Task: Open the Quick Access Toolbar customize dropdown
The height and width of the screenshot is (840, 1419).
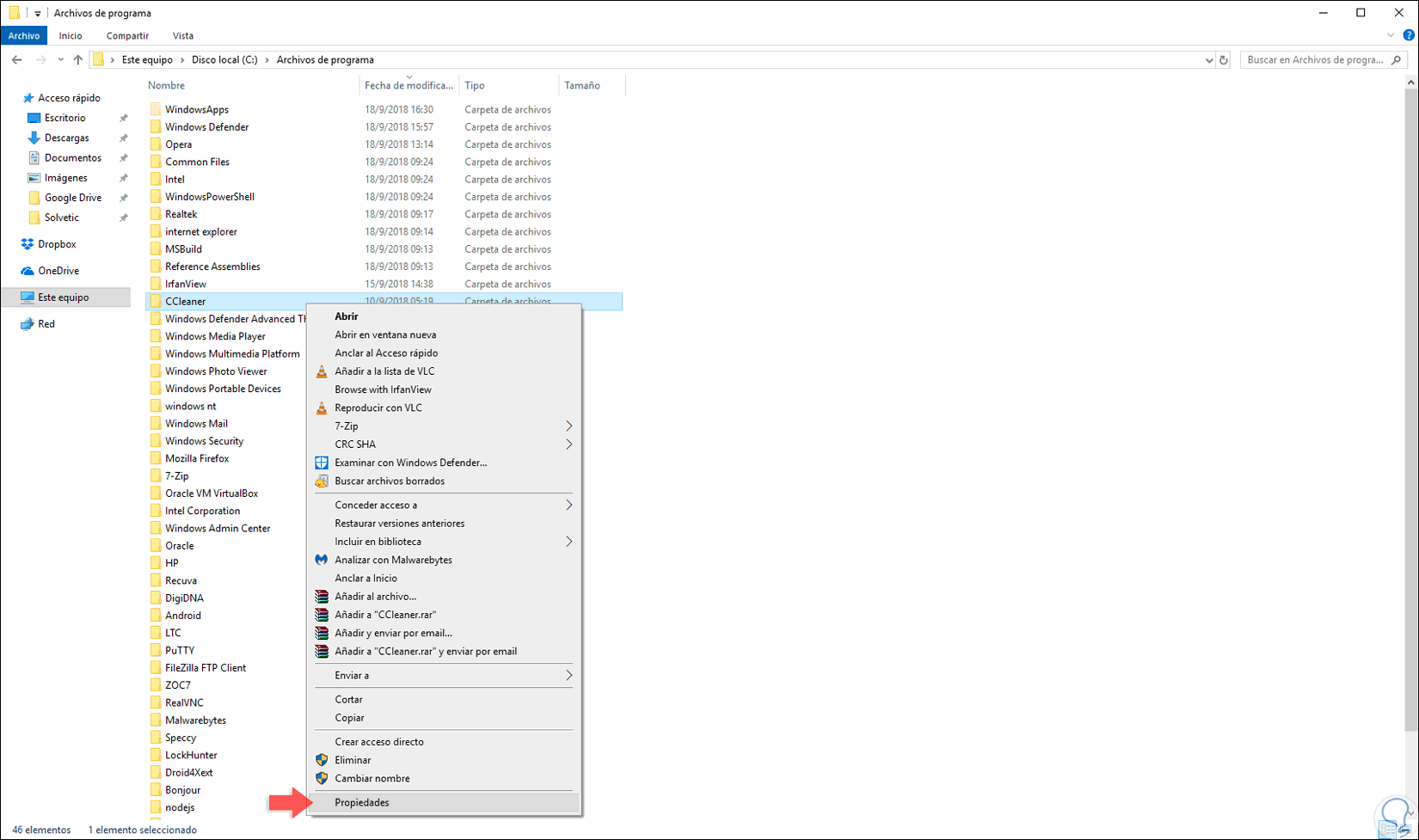Action: 37,13
